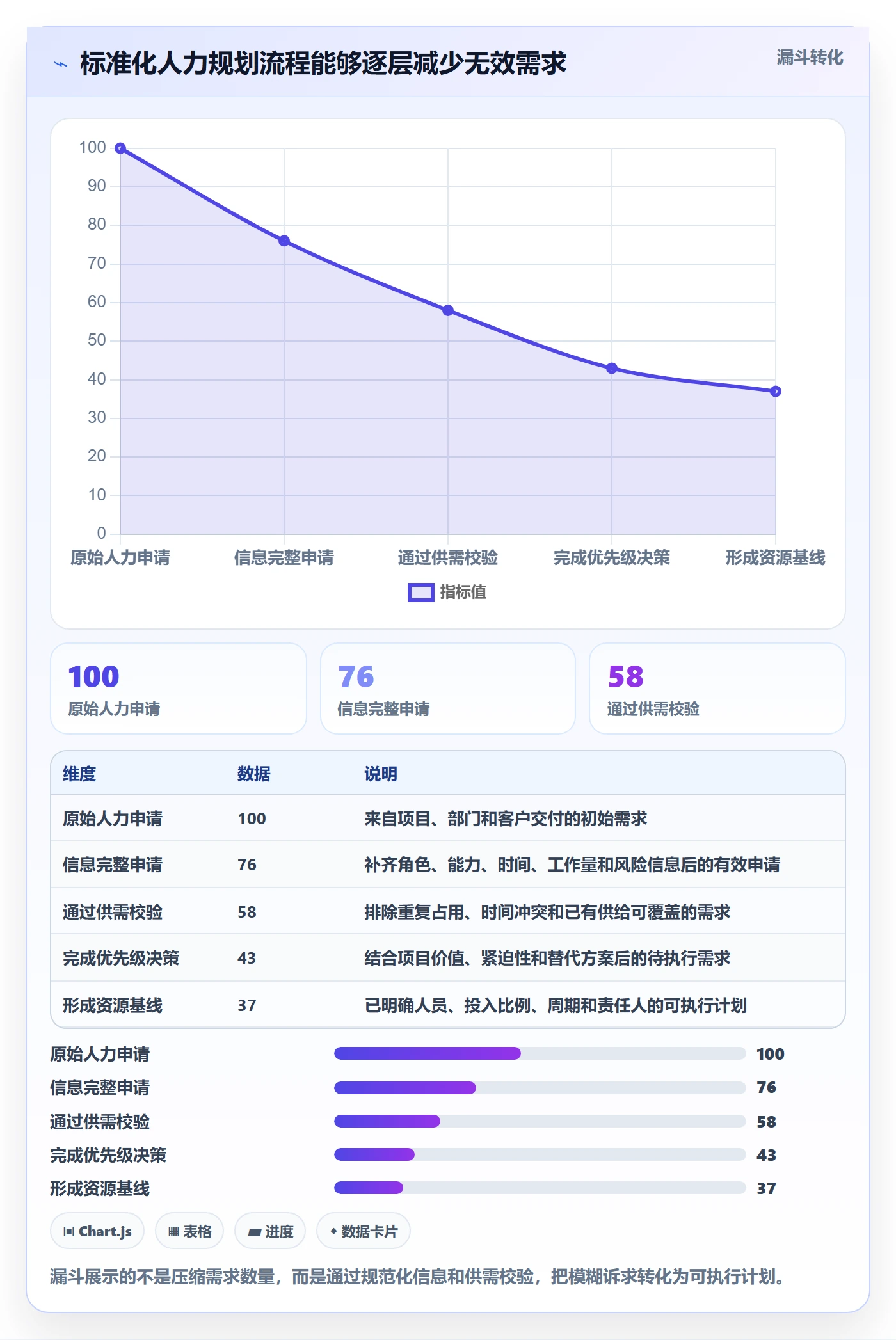Screen dimensions: 896x1340
Task: Click the 数据 table column header
Action: (254, 774)
